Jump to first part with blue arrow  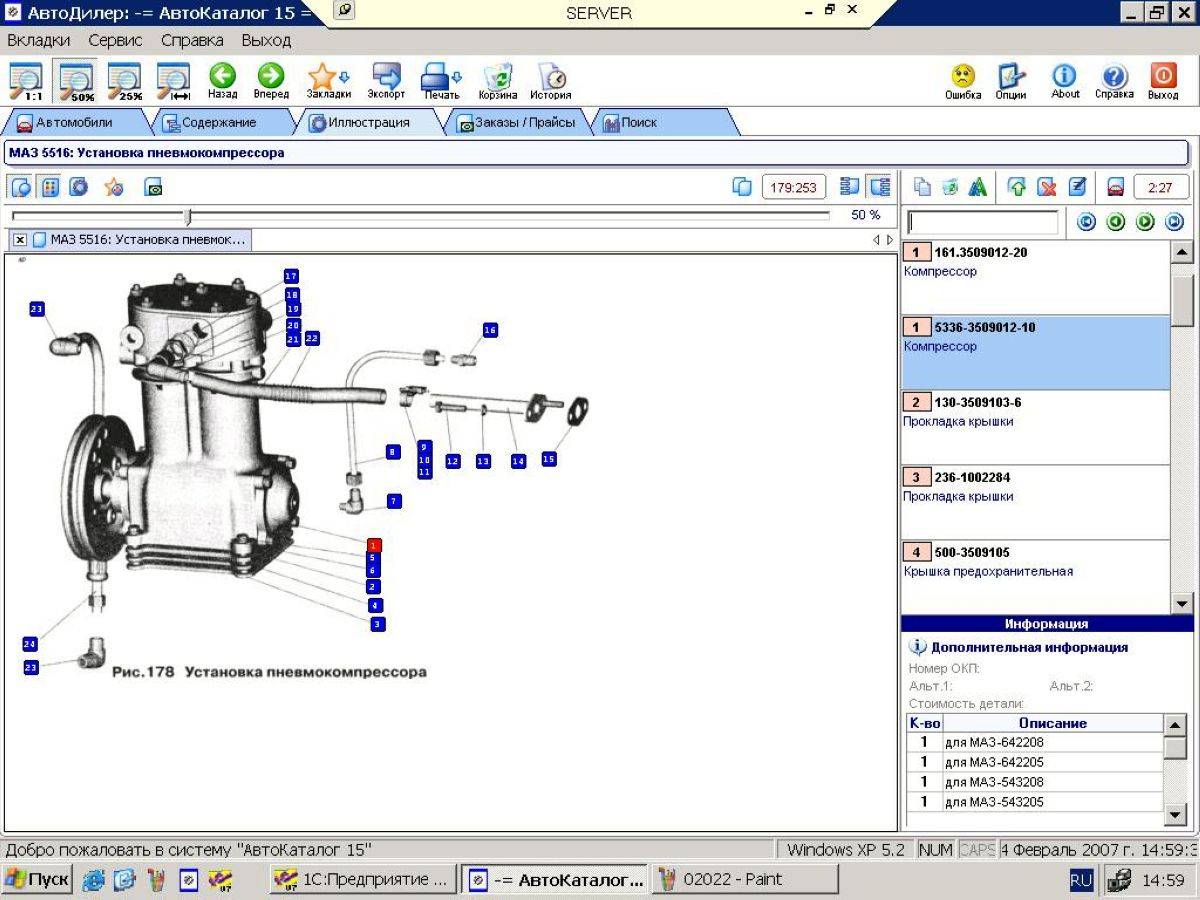pyautogui.click(x=1086, y=222)
